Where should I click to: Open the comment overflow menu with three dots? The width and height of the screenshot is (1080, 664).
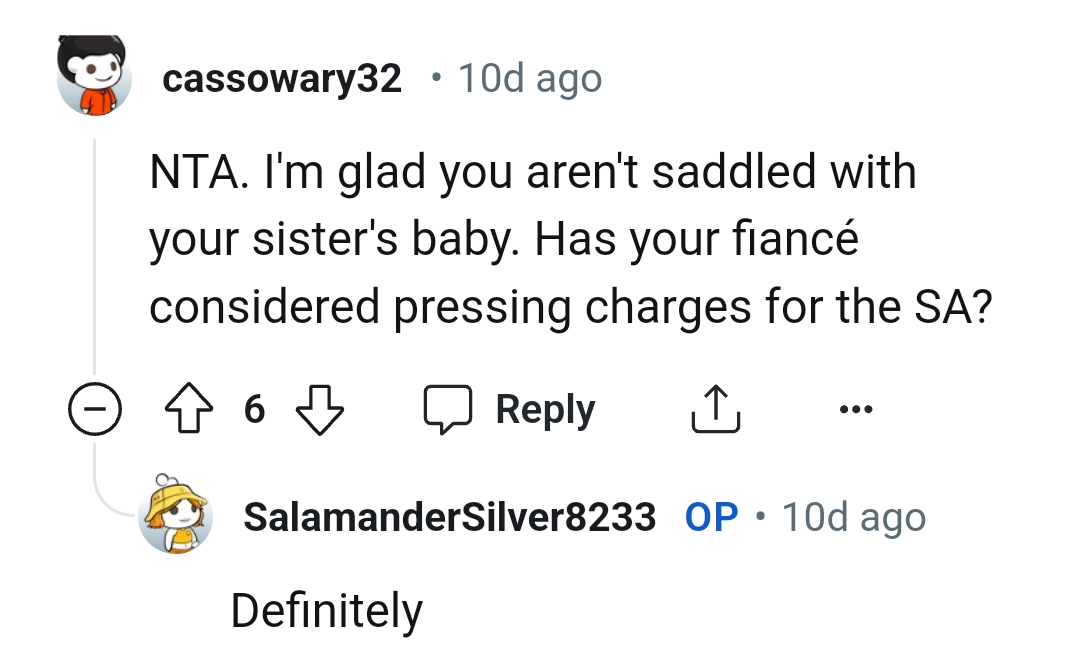coord(856,408)
